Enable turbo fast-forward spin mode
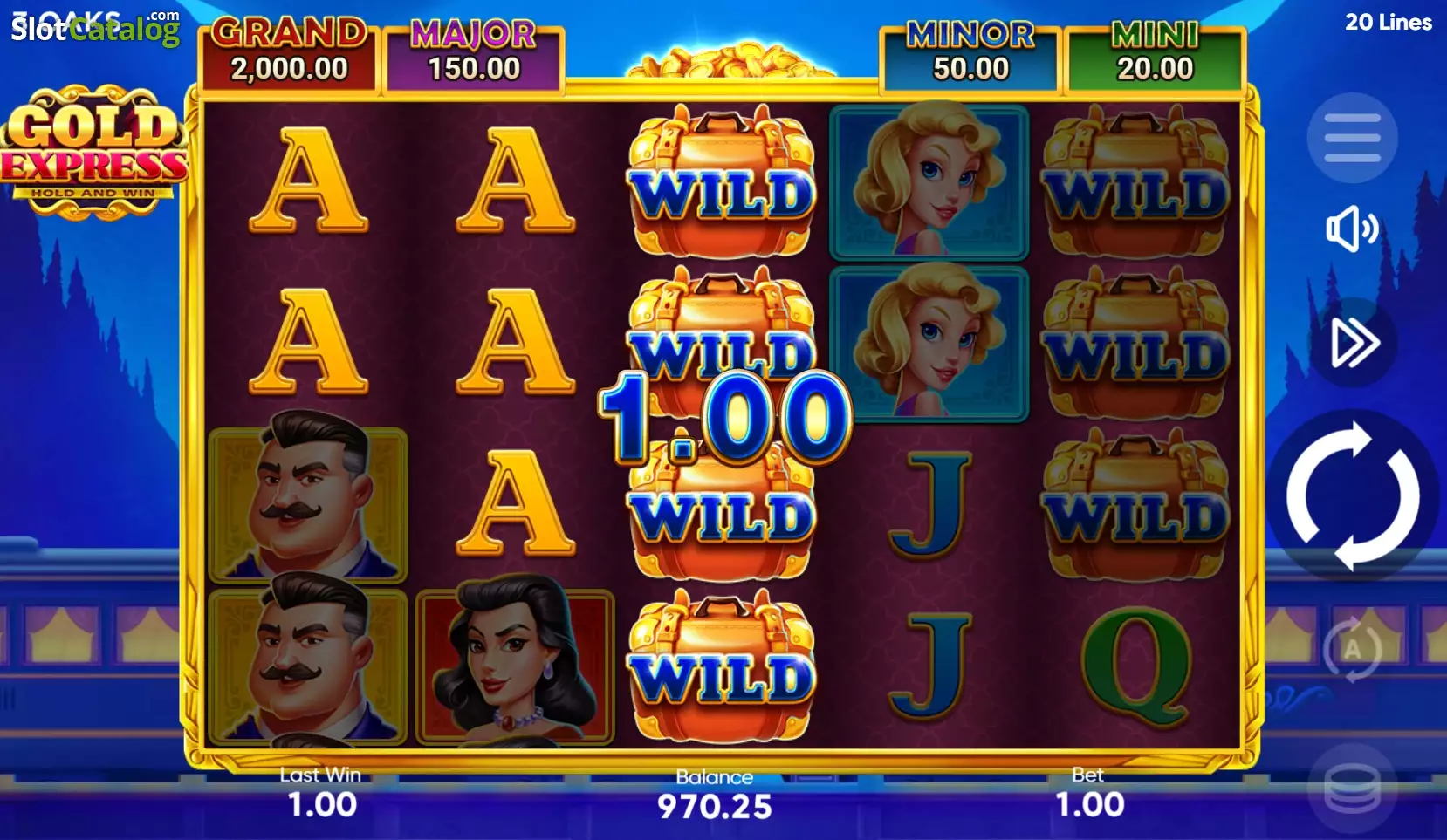 click(1353, 342)
